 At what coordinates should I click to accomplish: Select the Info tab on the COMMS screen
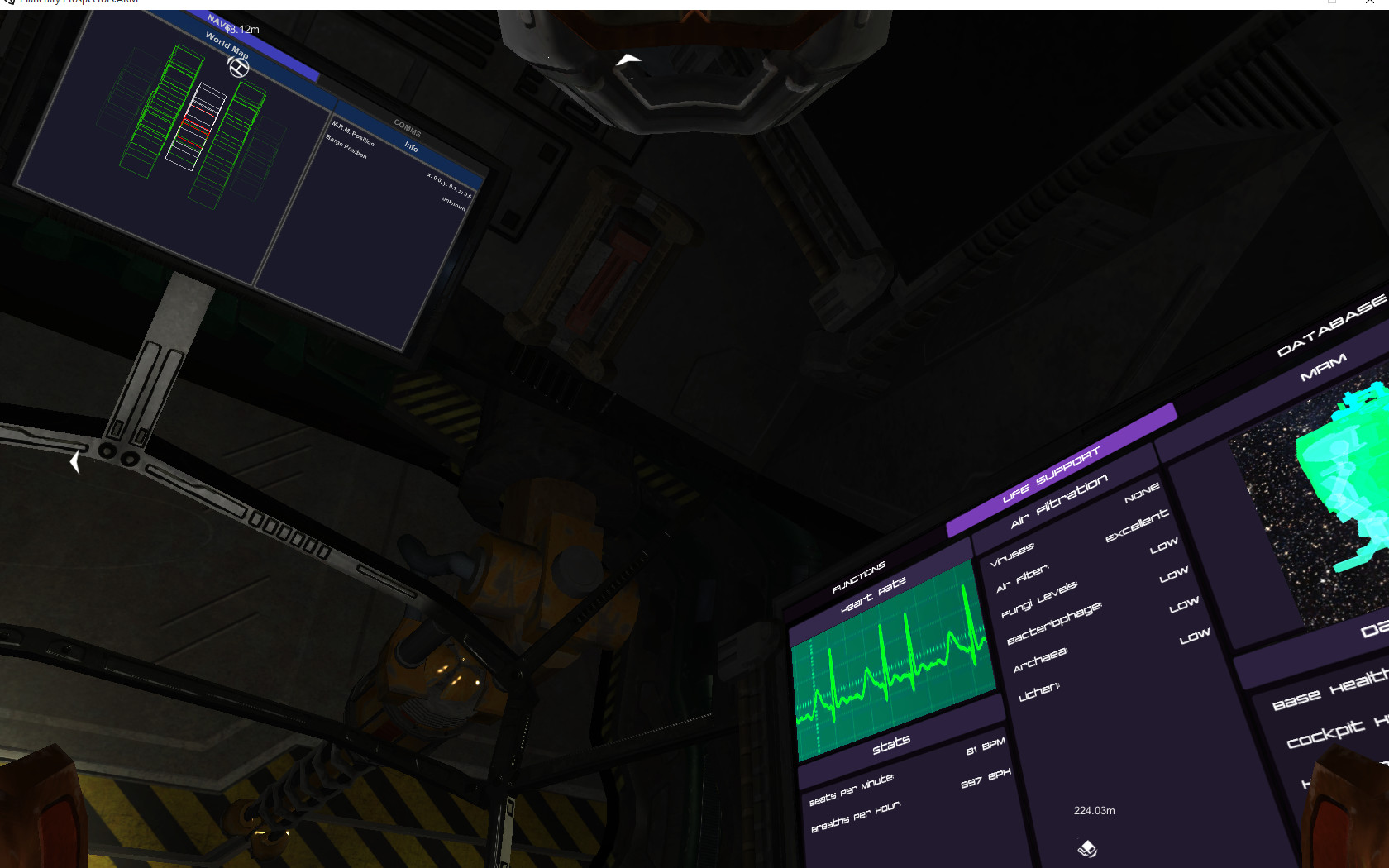coord(411,147)
